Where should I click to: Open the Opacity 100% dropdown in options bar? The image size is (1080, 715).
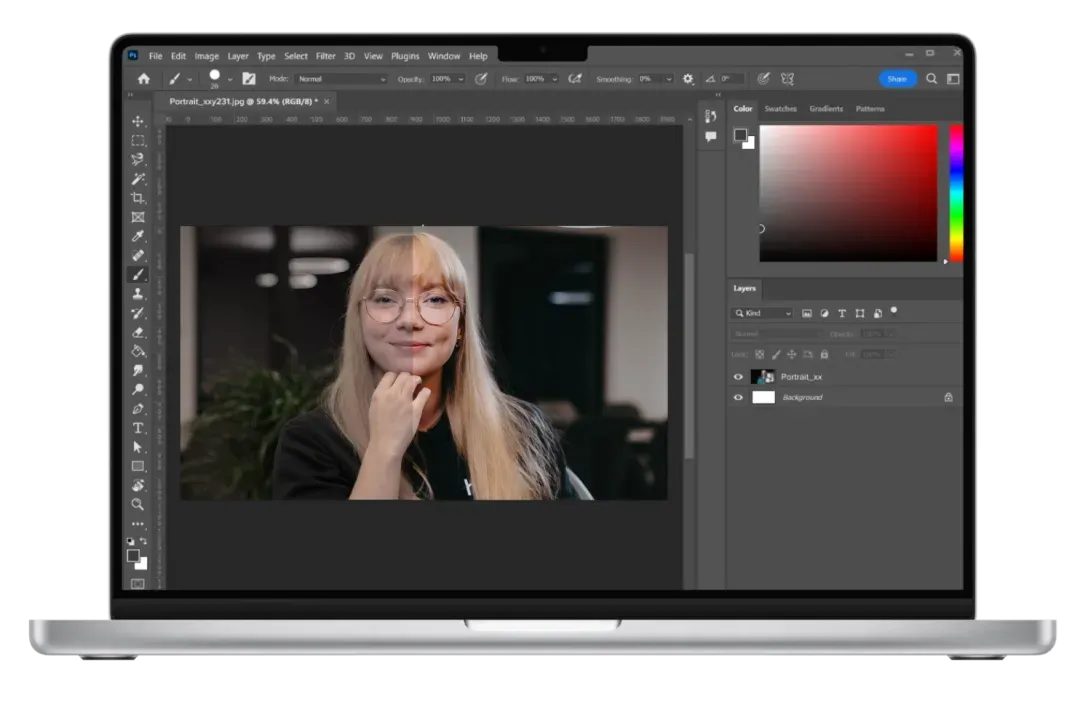461,79
